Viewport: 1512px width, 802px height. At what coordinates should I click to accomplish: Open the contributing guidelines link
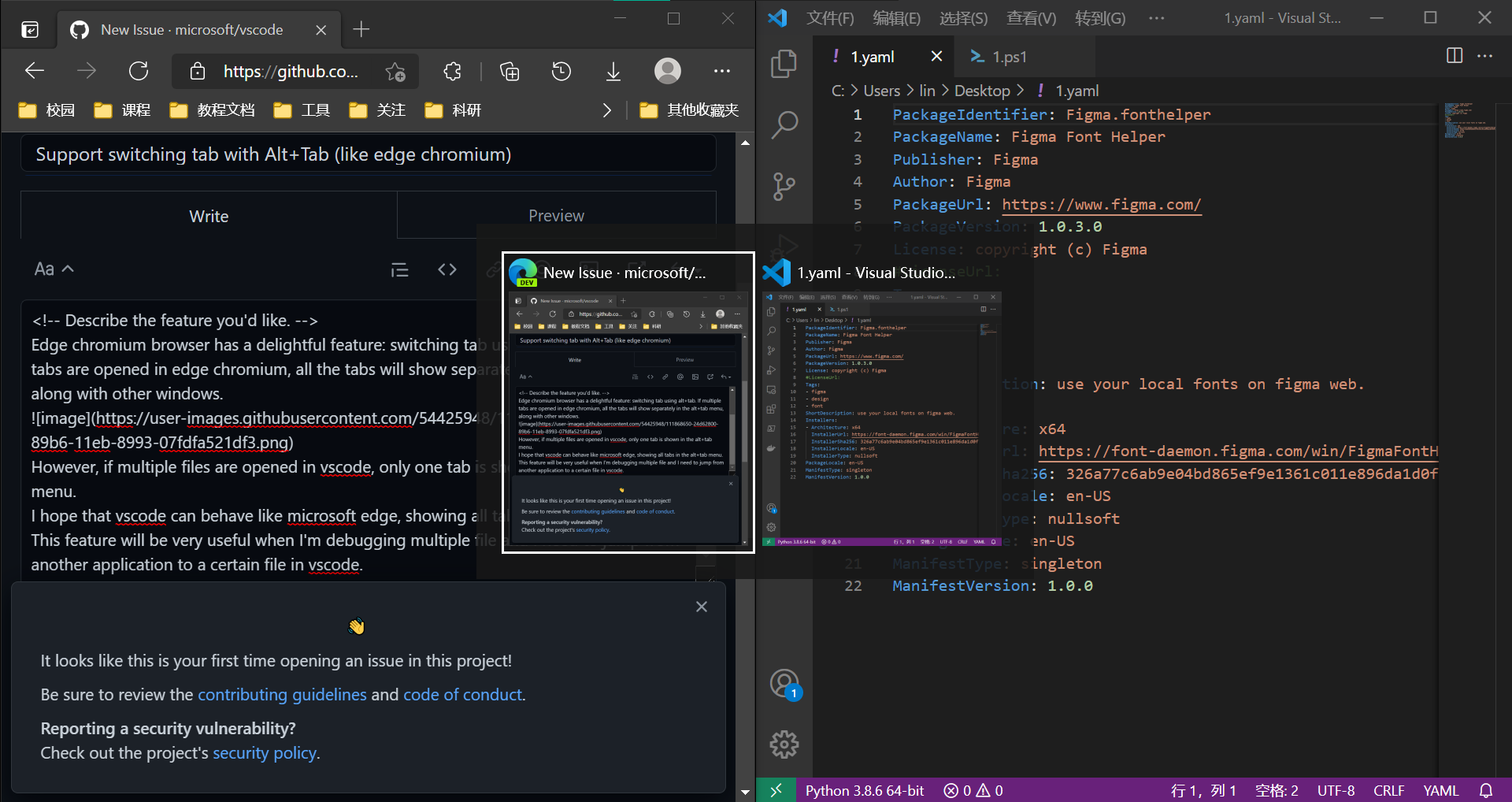(281, 694)
